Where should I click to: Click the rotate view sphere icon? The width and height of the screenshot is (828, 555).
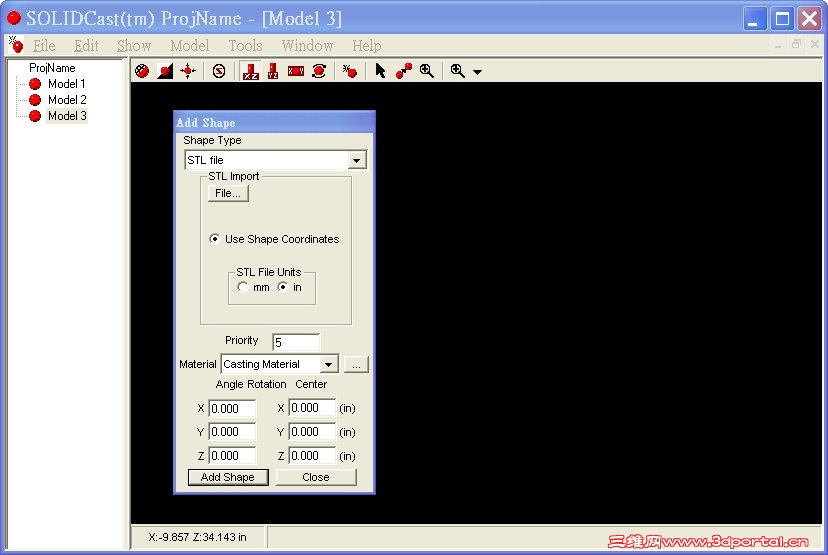pyautogui.click(x=319, y=71)
